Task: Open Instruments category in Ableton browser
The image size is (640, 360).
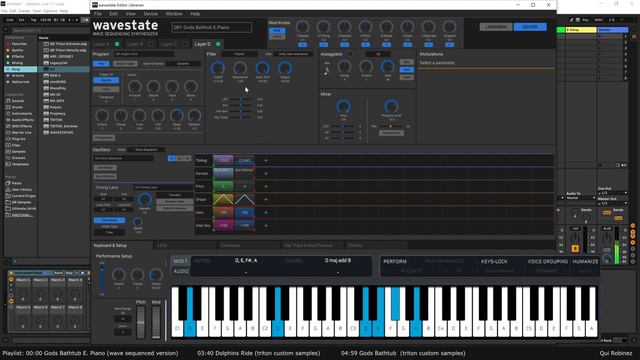Action: (x=22, y=113)
